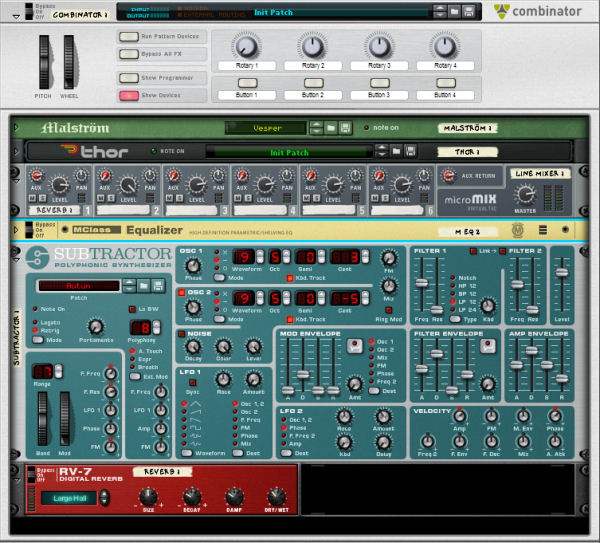The image size is (600, 543).
Task: Open Subtractor patch browser folder icon
Action: click(144, 285)
